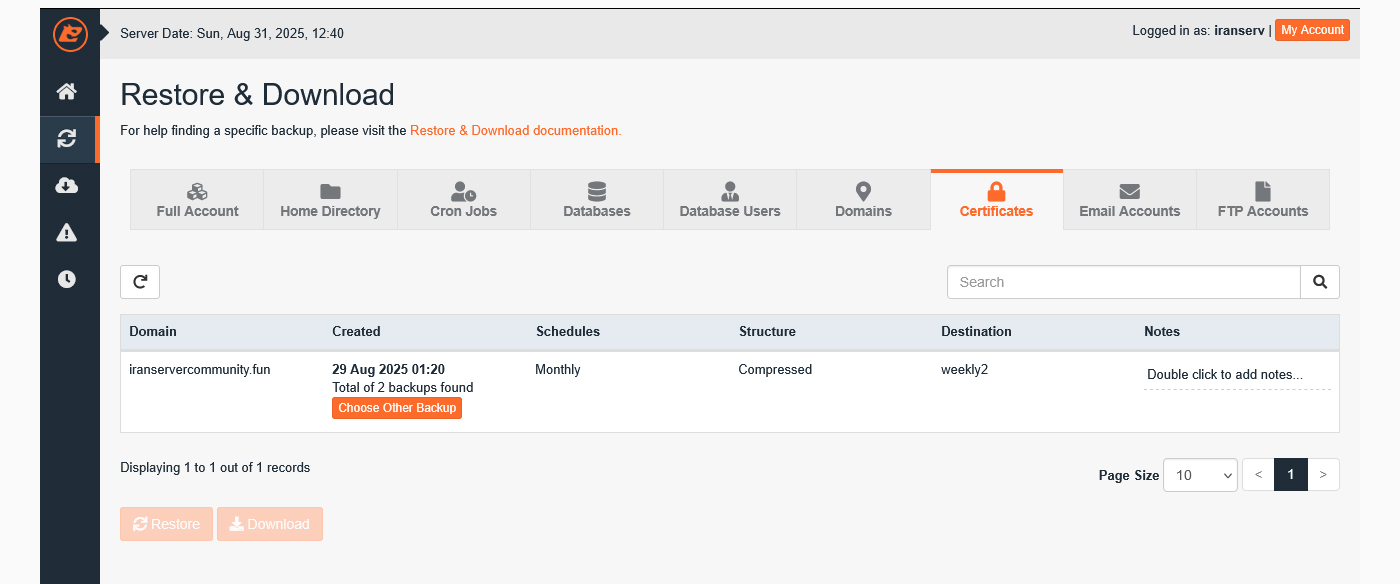Image resolution: width=1400 pixels, height=584 pixels.
Task: Select the FTP Accounts tab
Action: [1262, 200]
